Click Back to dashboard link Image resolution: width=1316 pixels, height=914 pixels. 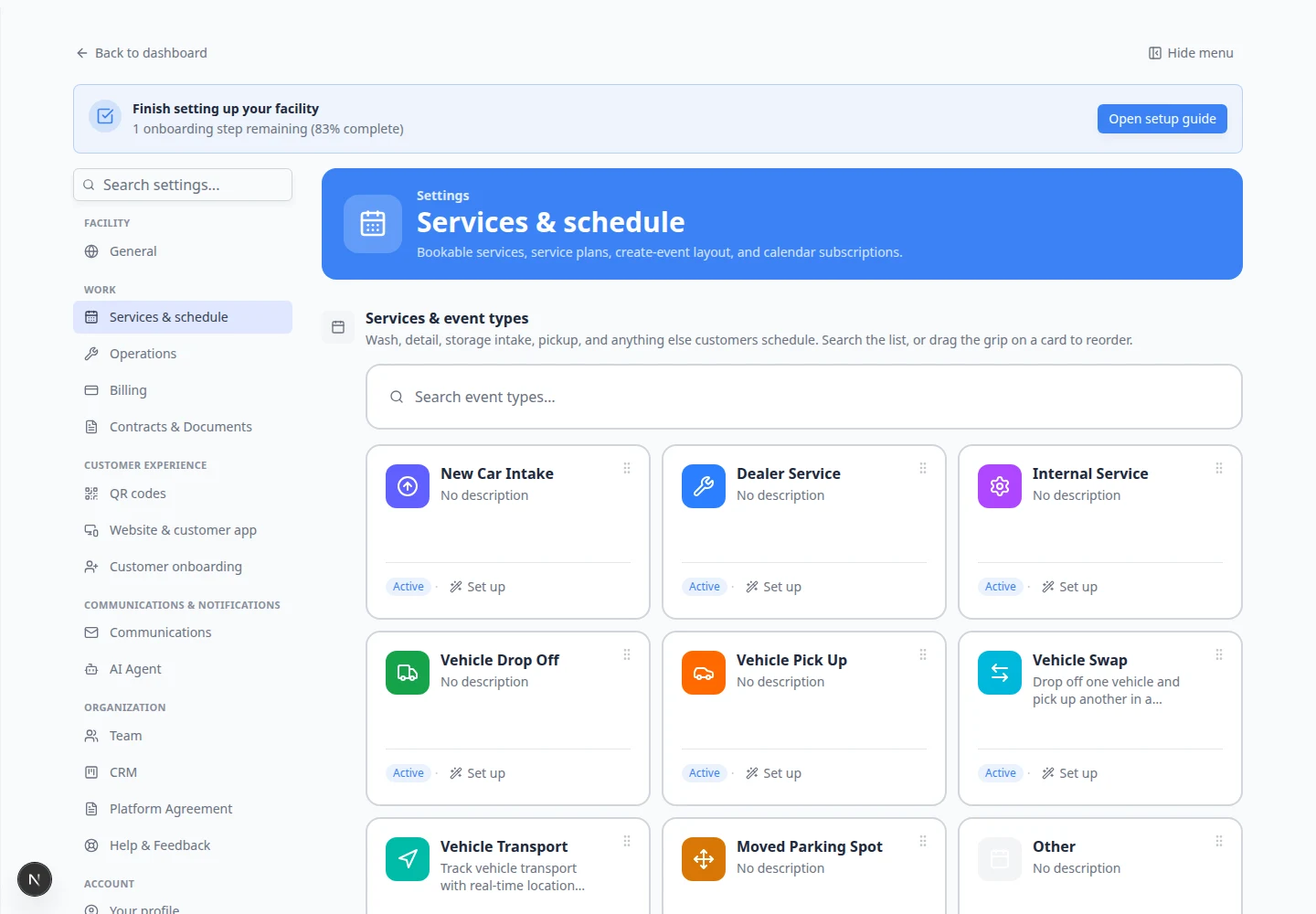click(x=142, y=53)
